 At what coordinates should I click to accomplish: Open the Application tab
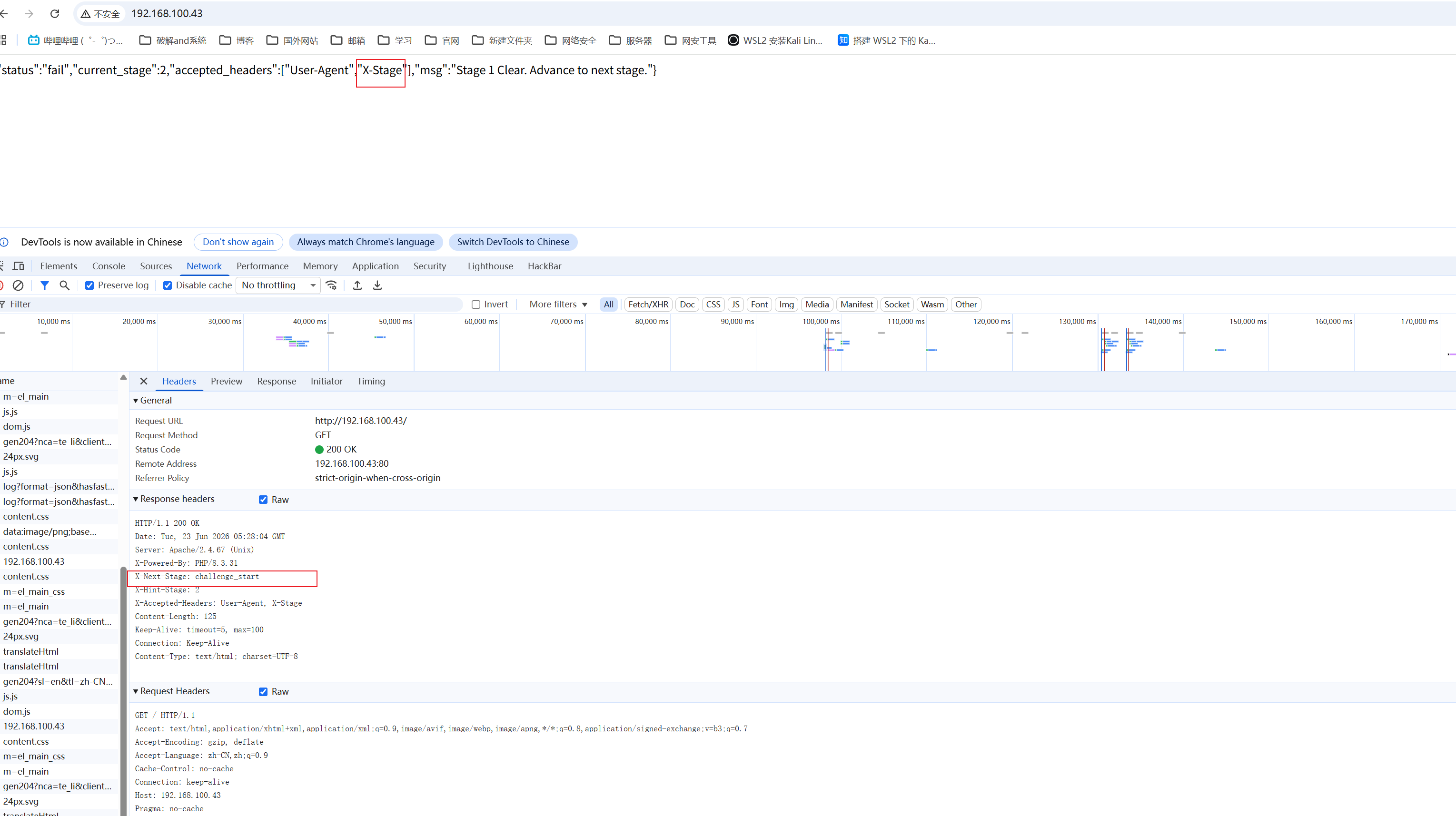[x=375, y=266]
